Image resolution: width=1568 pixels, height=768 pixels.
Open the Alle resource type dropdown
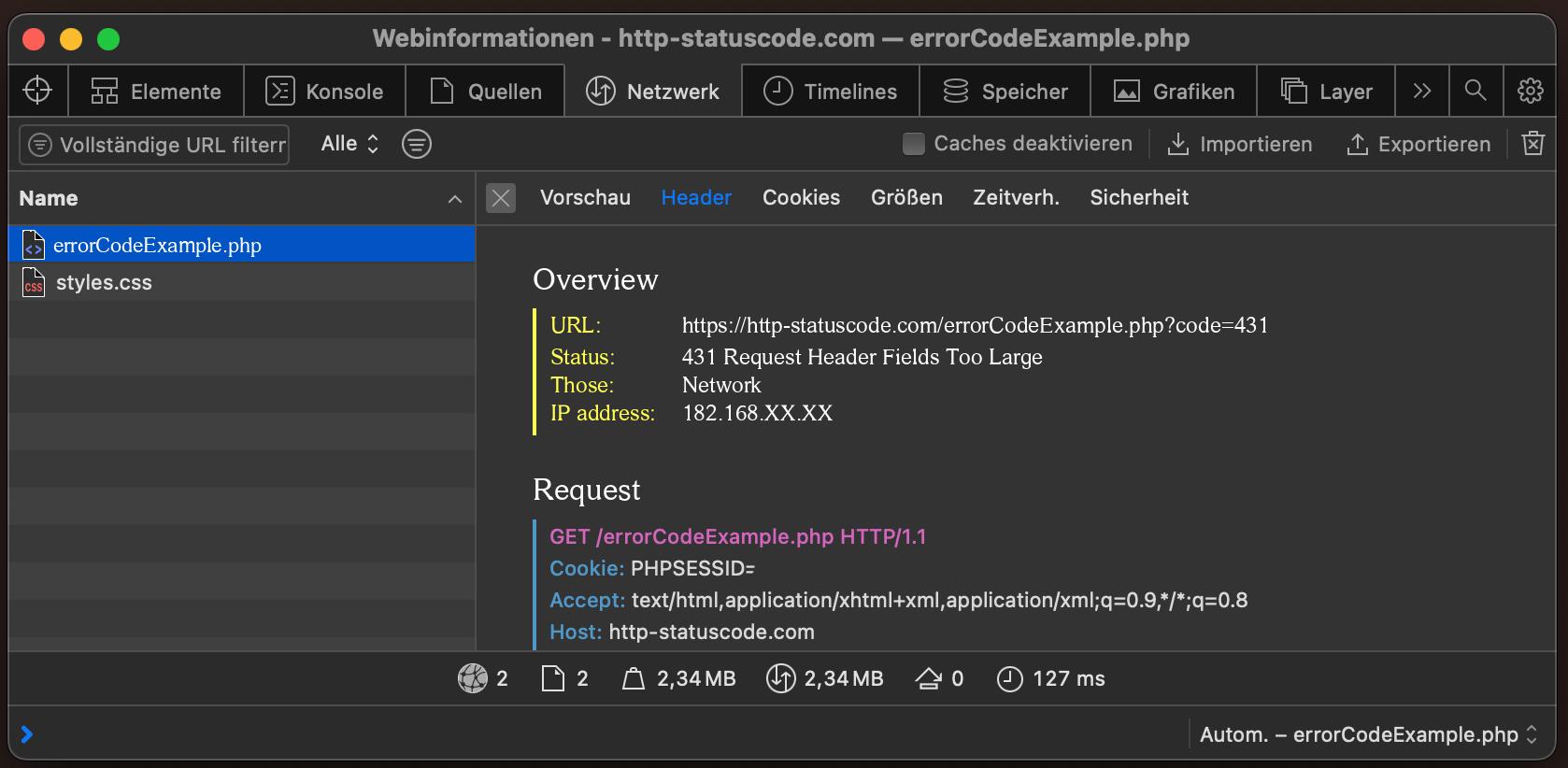pos(349,144)
